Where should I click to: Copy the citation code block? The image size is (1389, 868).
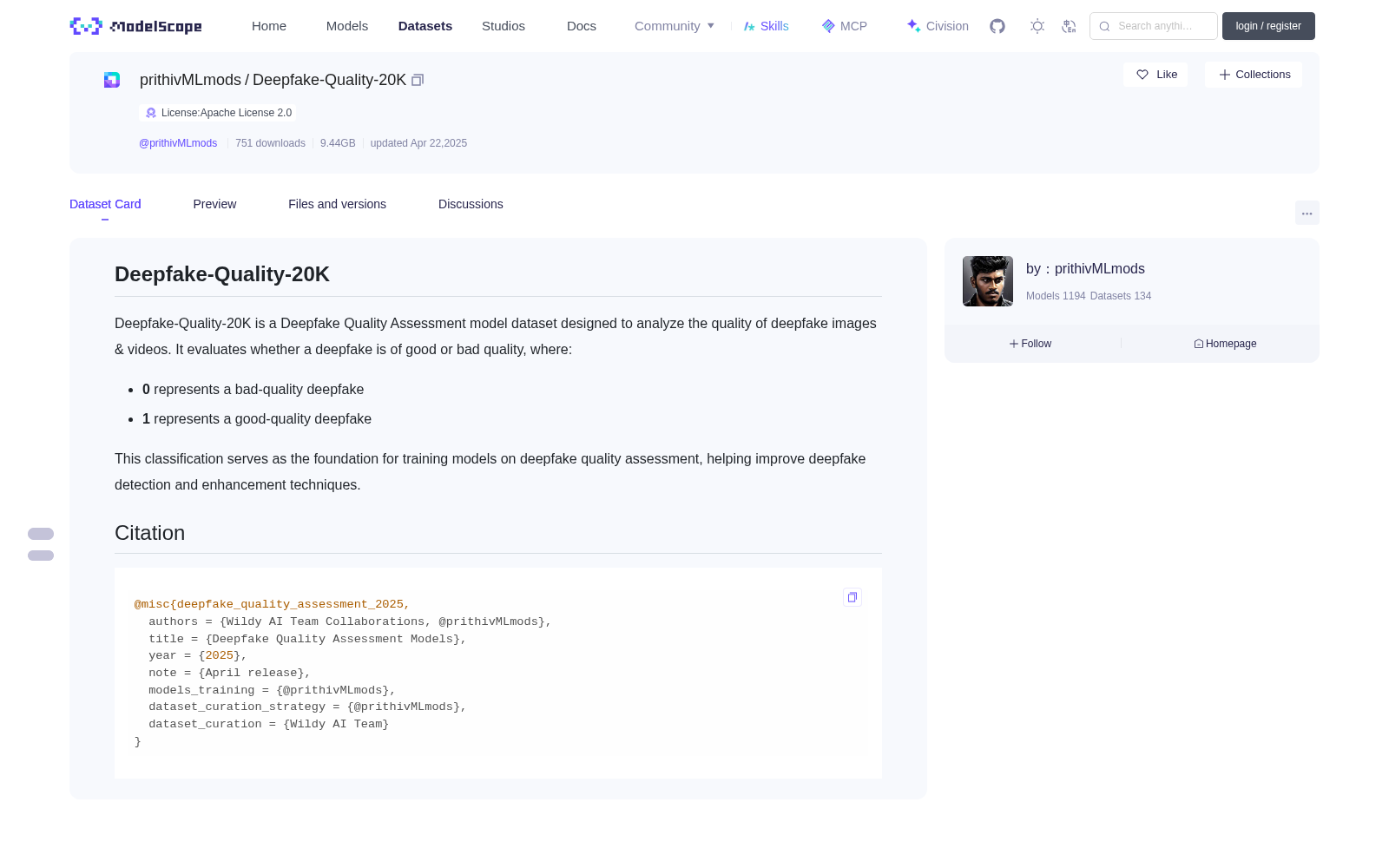(852, 597)
